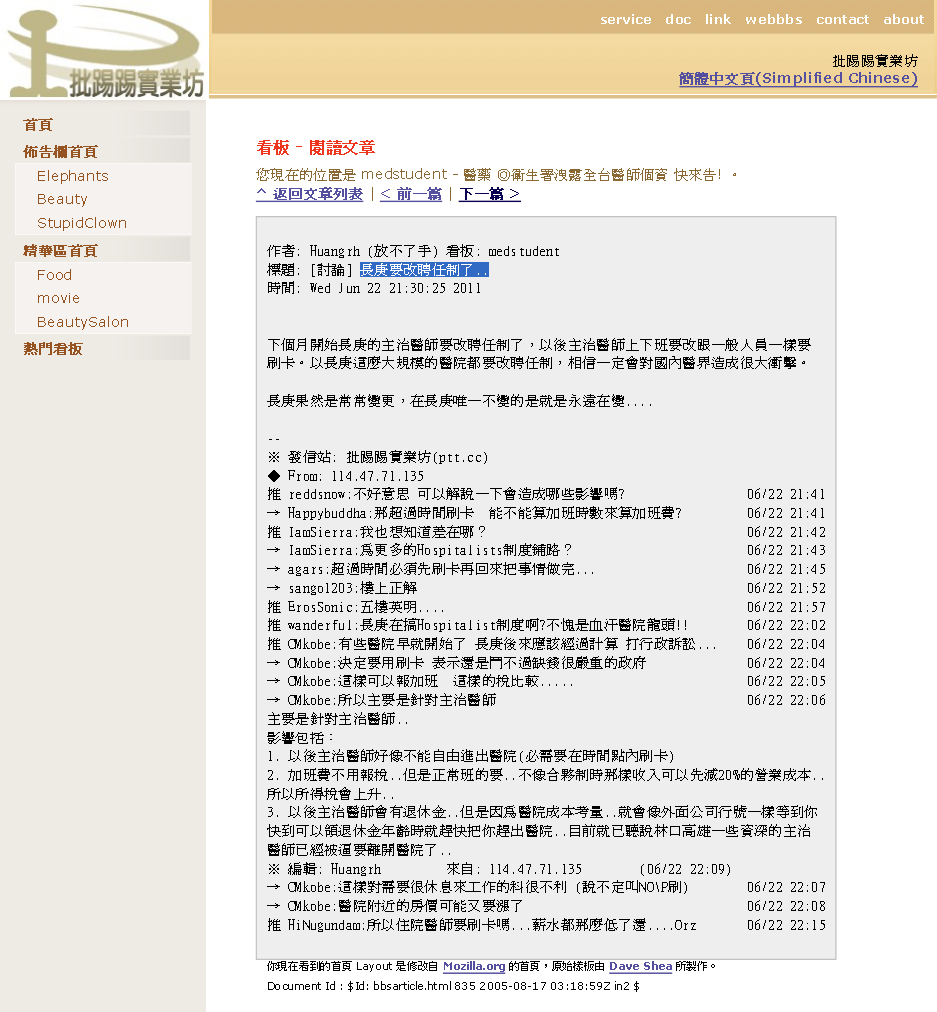The height and width of the screenshot is (1012, 937).
Task: Open the contact menu item
Action: (842, 19)
